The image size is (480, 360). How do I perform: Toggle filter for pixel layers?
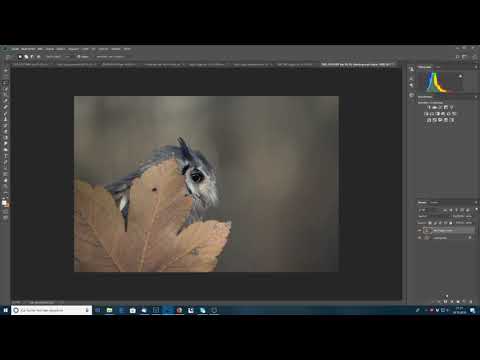pyautogui.click(x=446, y=210)
